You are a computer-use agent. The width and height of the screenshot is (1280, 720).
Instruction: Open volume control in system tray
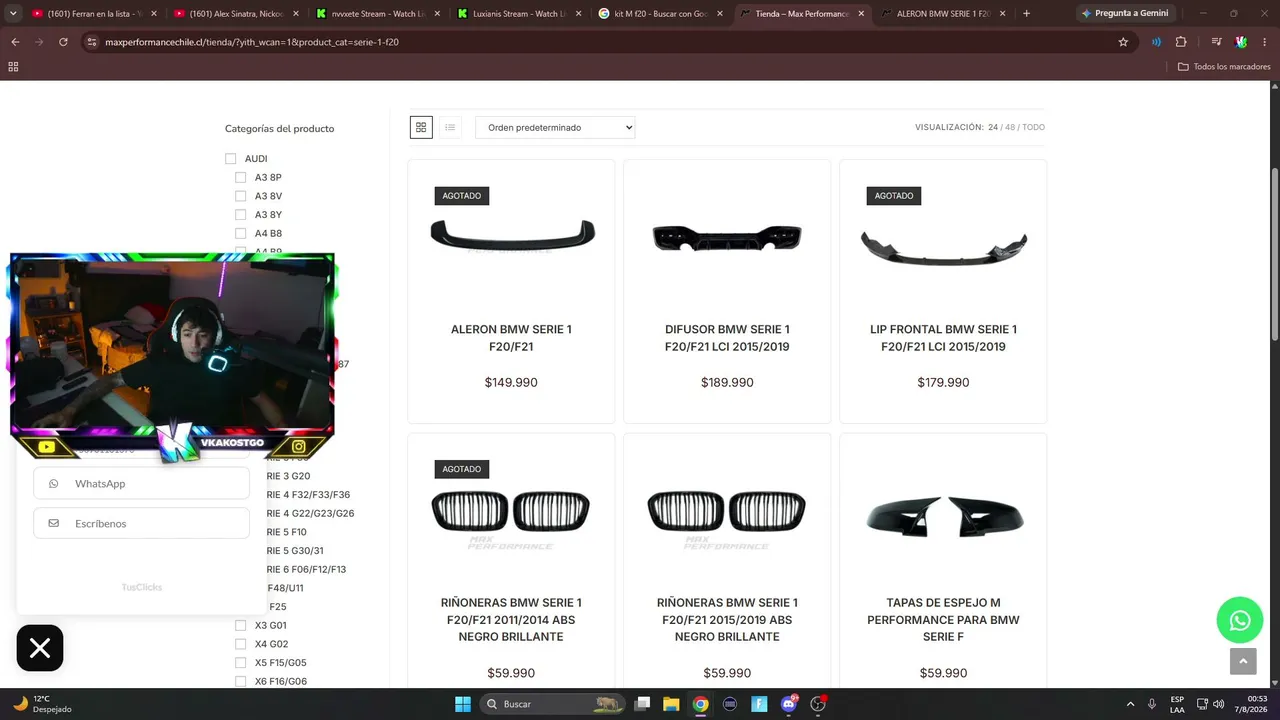(1219, 704)
